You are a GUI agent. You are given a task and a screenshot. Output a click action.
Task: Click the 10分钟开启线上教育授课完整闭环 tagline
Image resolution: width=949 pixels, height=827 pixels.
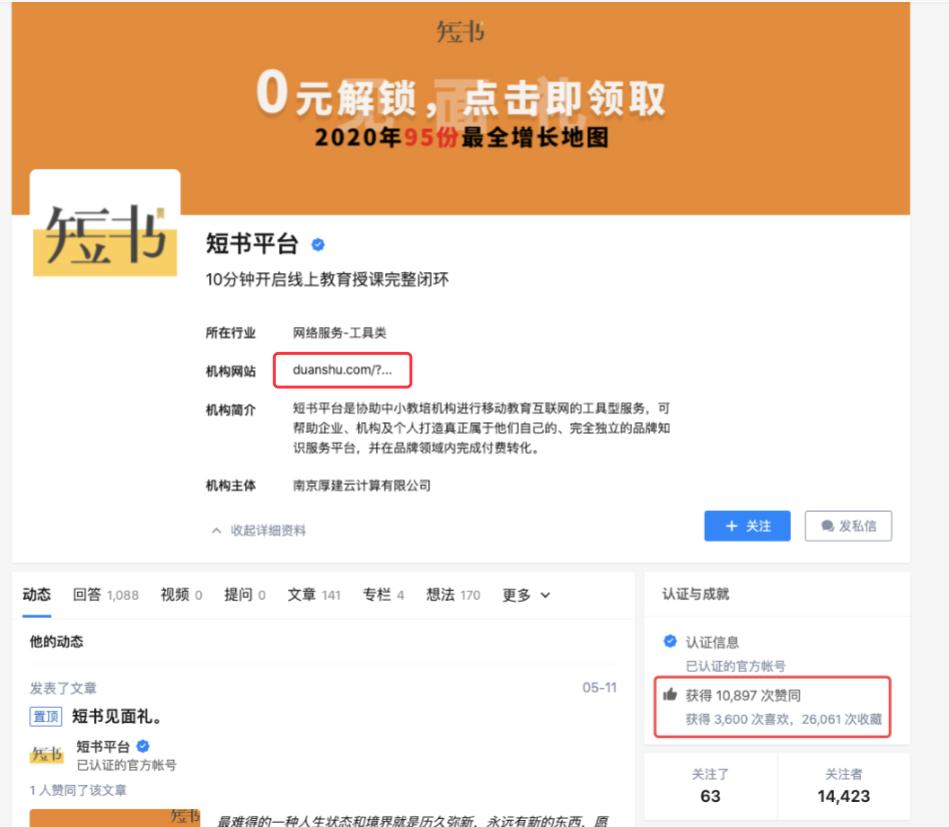[x=327, y=280]
